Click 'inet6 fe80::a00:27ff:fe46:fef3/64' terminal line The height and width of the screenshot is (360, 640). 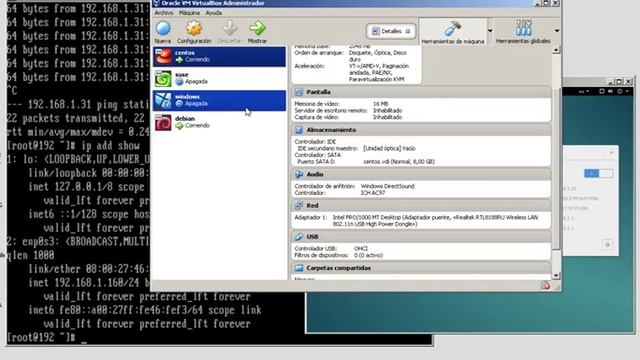click(115, 310)
